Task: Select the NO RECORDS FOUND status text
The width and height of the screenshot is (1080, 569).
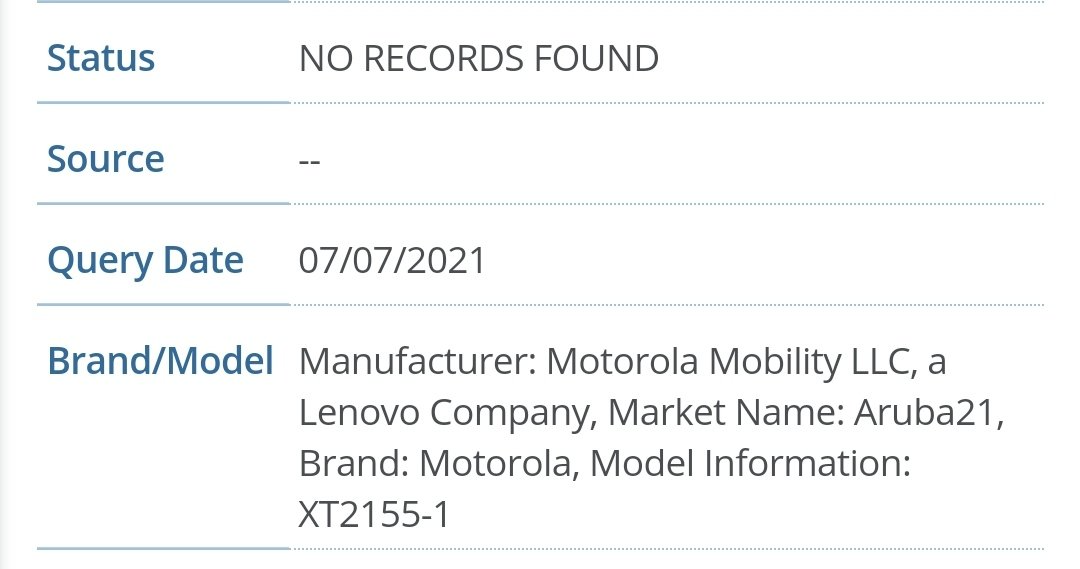Action: pos(479,59)
